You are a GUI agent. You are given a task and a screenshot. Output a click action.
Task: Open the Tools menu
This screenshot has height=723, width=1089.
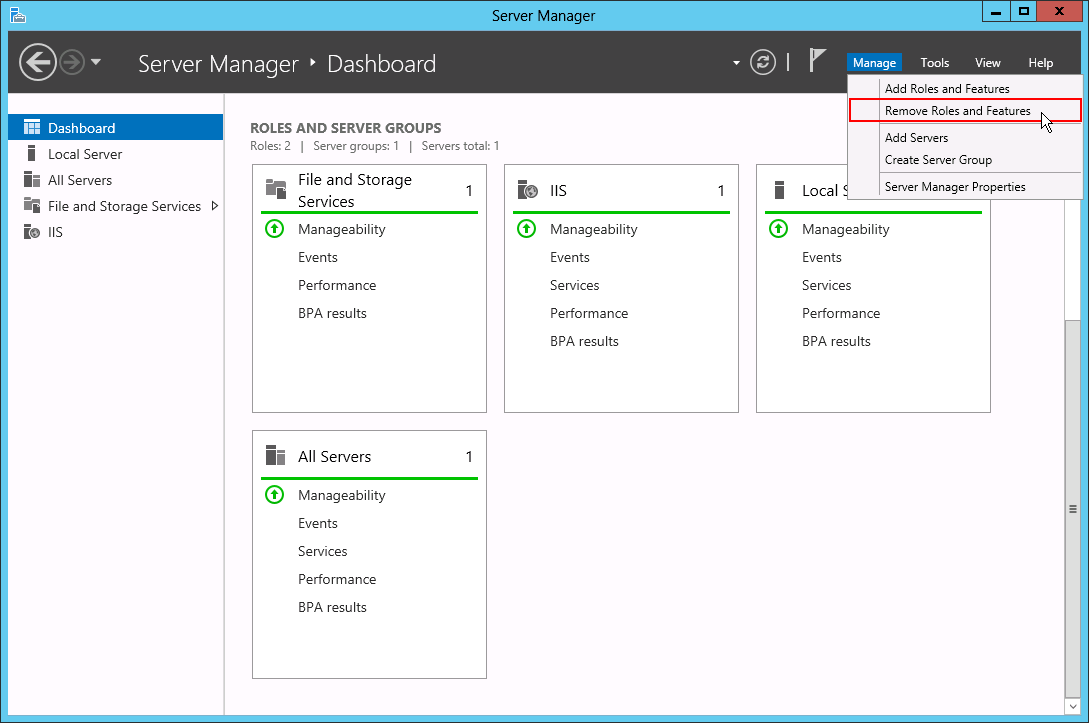point(934,63)
